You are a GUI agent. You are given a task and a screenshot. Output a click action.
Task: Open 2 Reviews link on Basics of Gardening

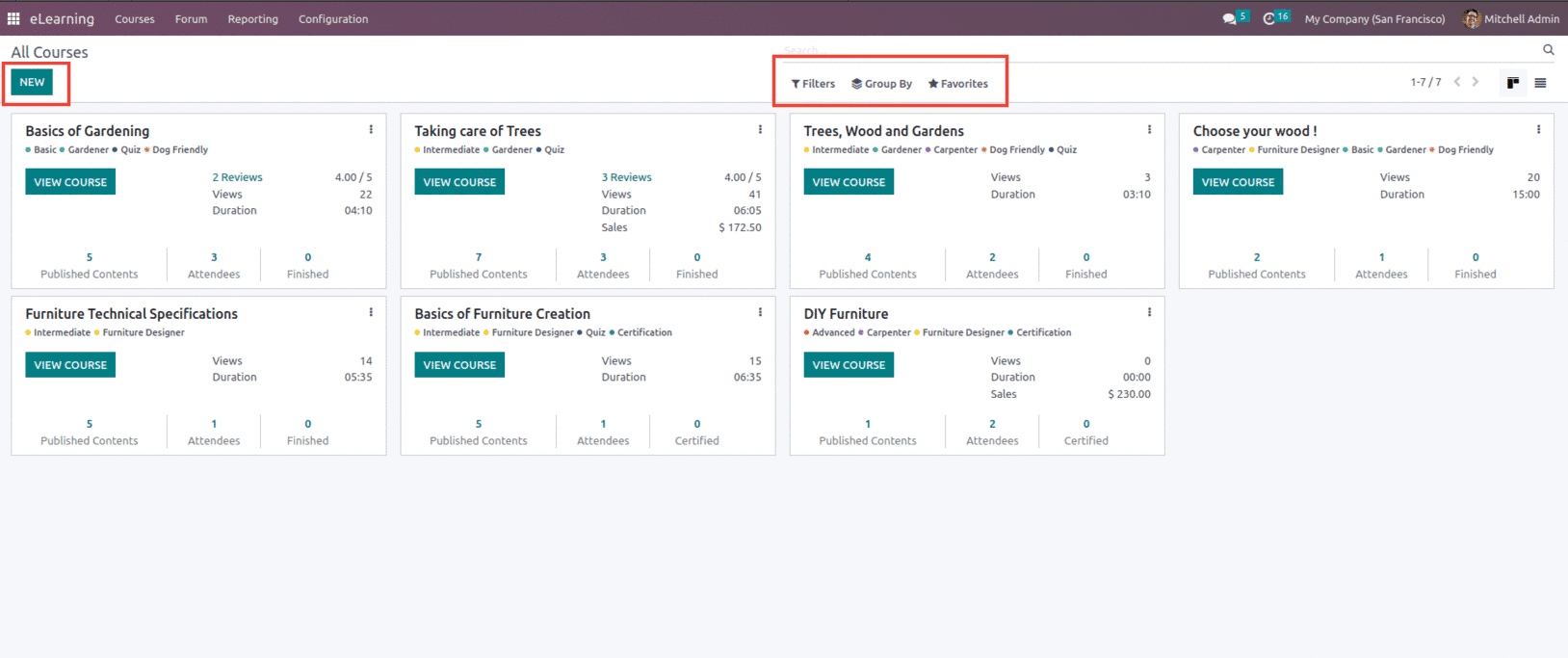point(237,177)
